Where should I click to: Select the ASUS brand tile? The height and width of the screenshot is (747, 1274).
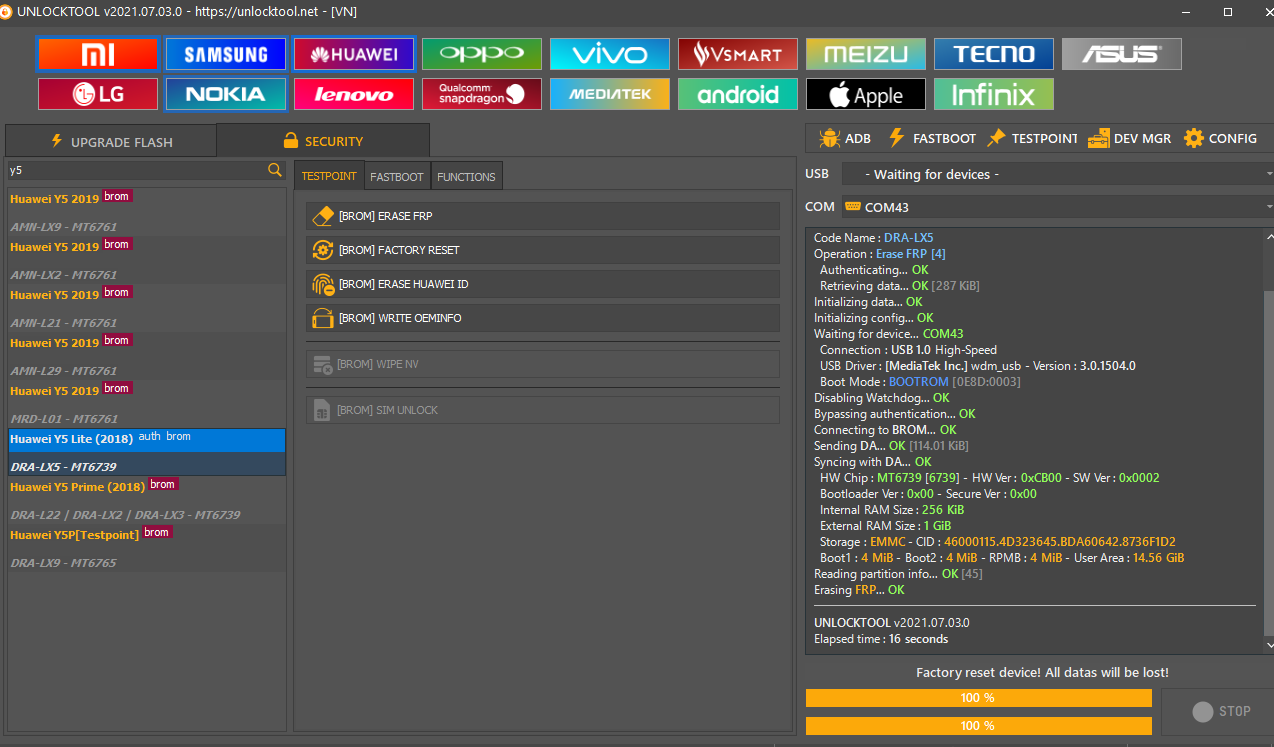tap(1122, 54)
